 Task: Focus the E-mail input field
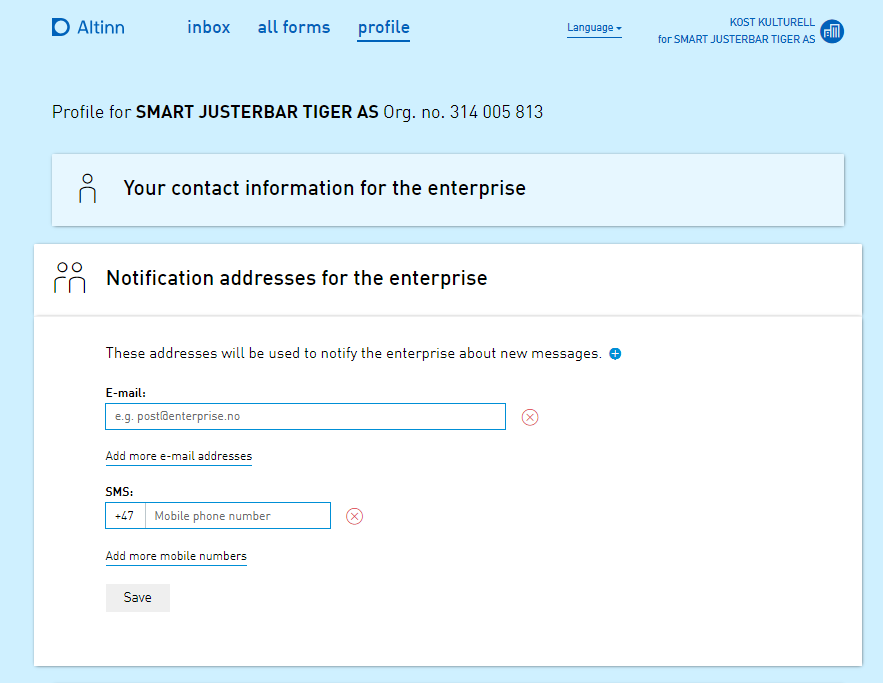(x=305, y=416)
